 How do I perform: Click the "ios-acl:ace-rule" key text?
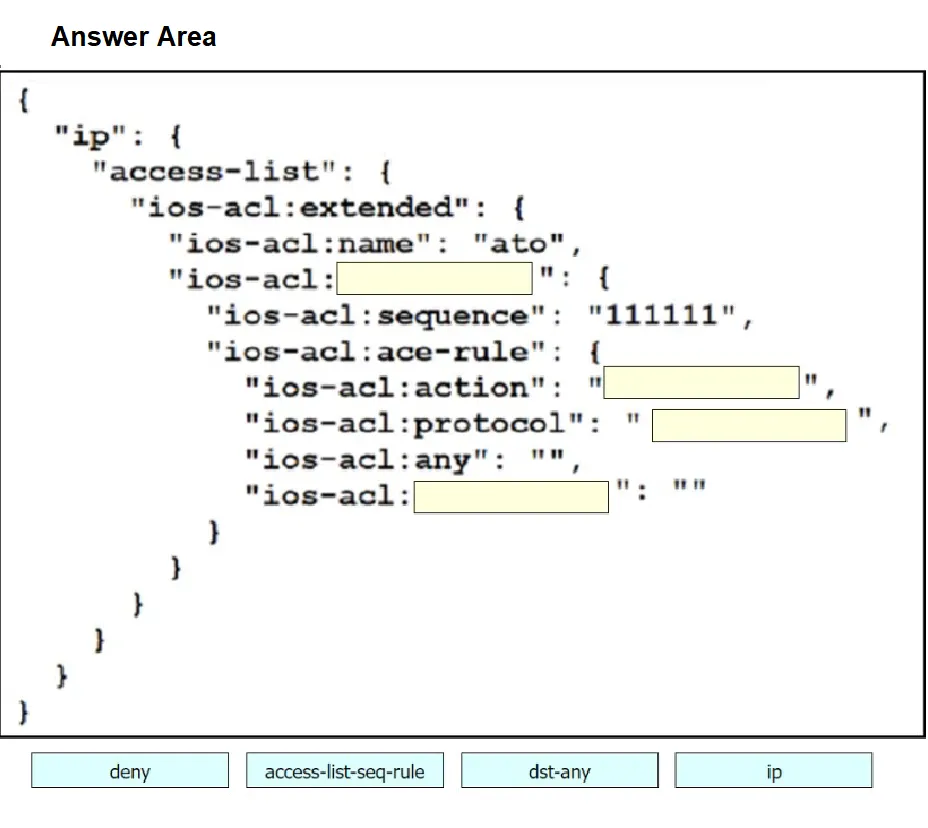pos(375,352)
